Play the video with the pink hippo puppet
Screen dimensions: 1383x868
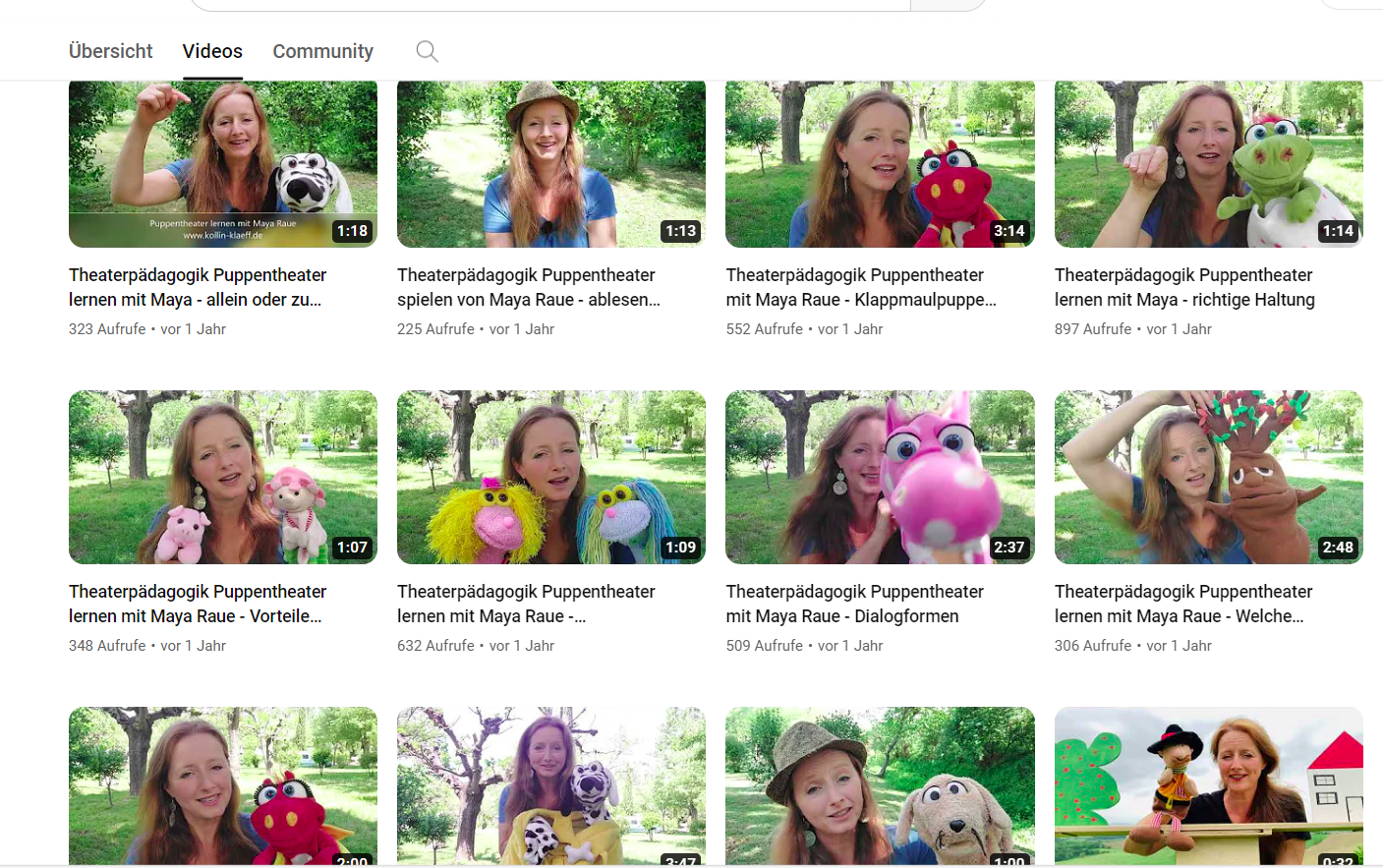[x=879, y=477]
